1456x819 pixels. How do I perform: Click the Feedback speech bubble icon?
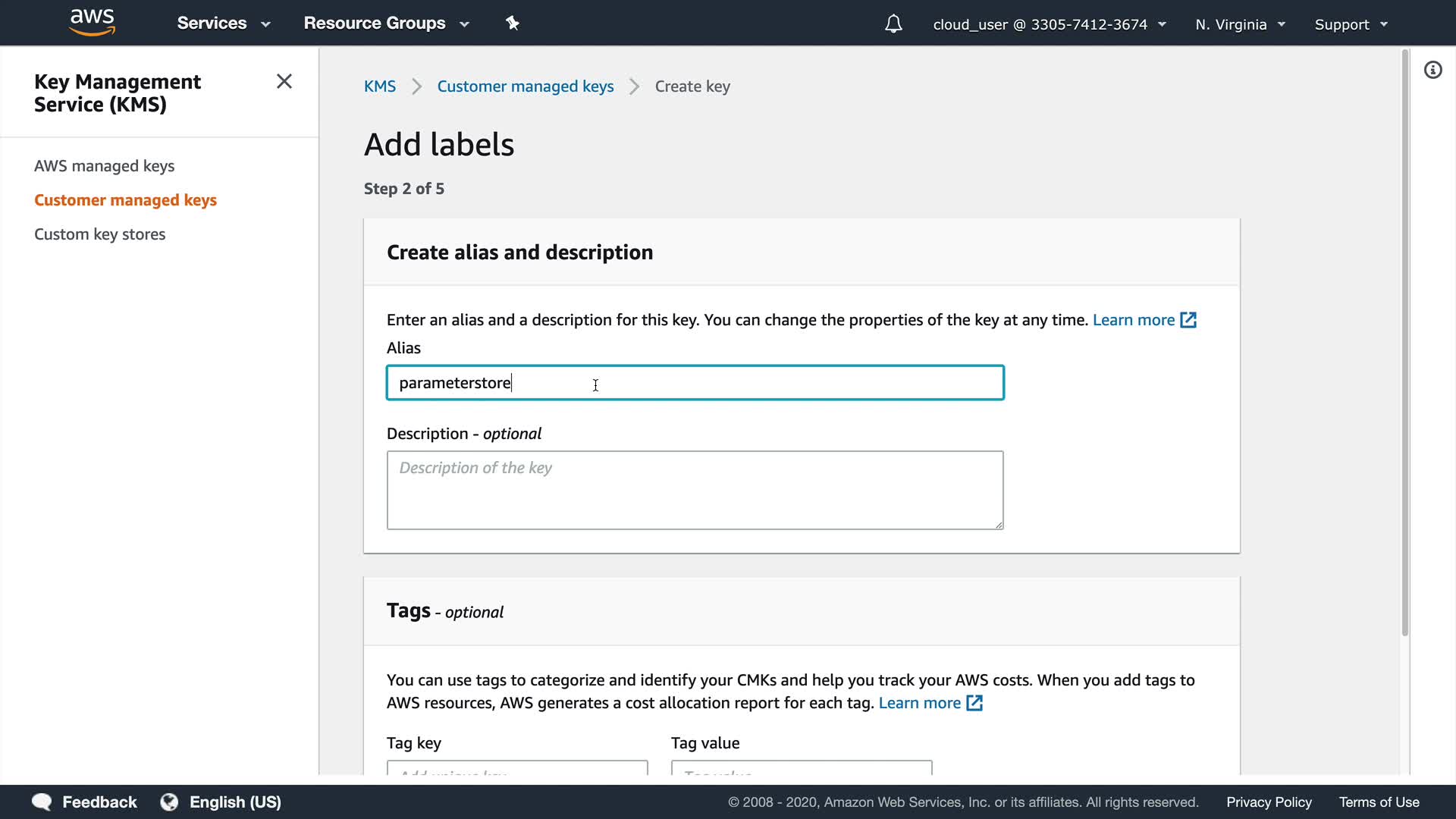pos(42,802)
